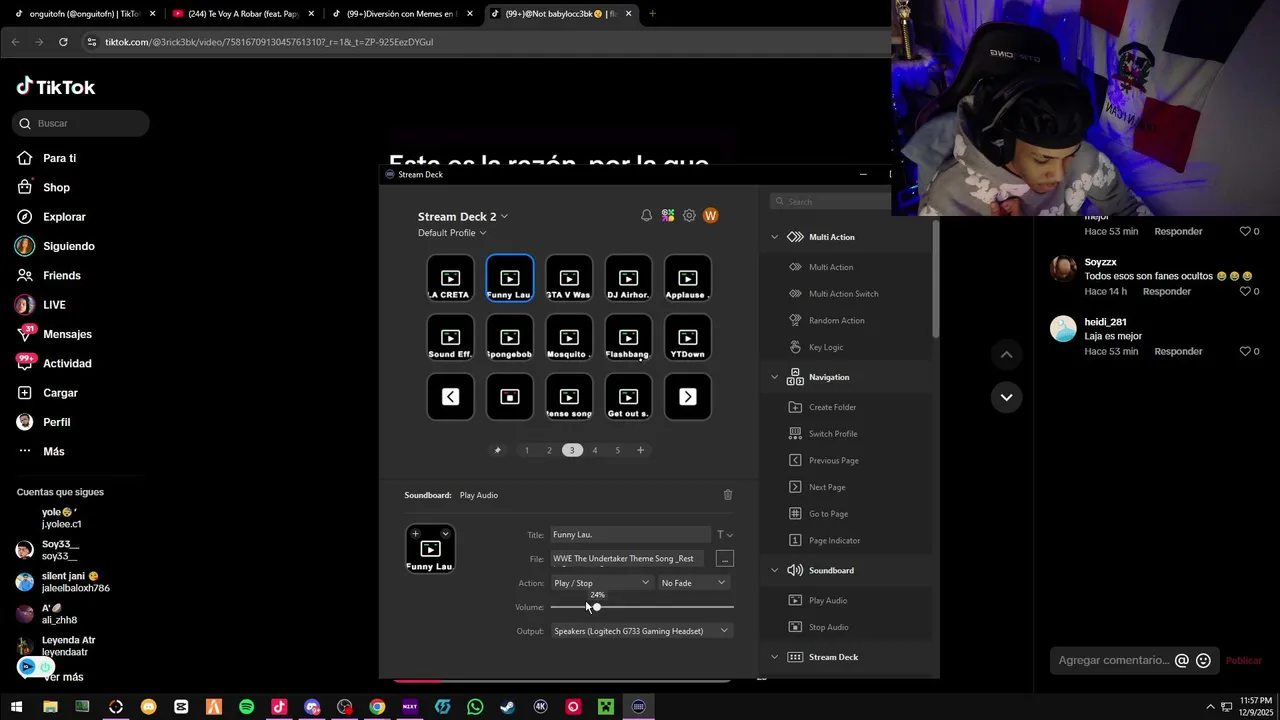This screenshot has width=1280, height=720.
Task: Switch to page 2
Action: pyautogui.click(x=549, y=450)
